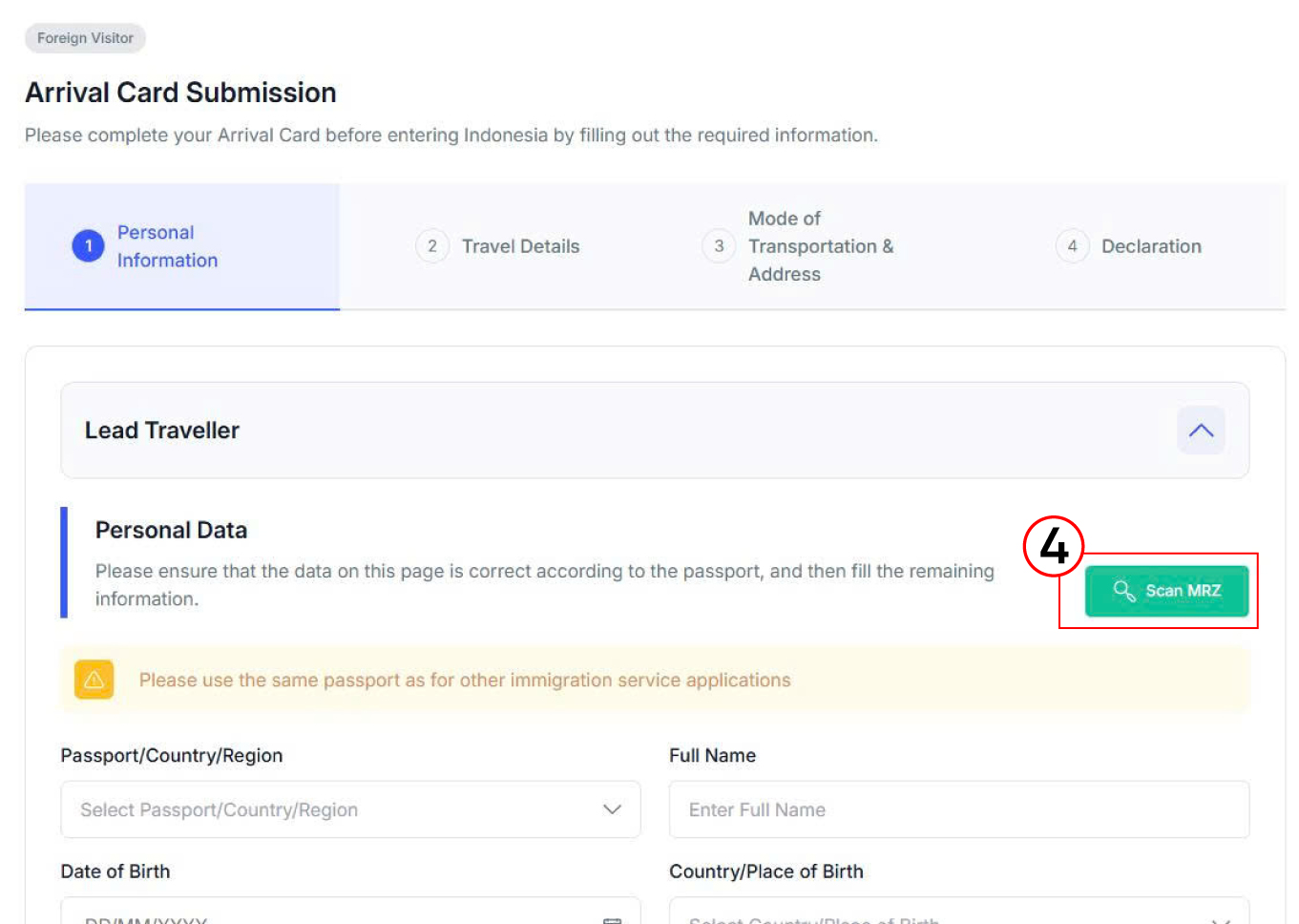Click the Full Name input field

click(958, 809)
